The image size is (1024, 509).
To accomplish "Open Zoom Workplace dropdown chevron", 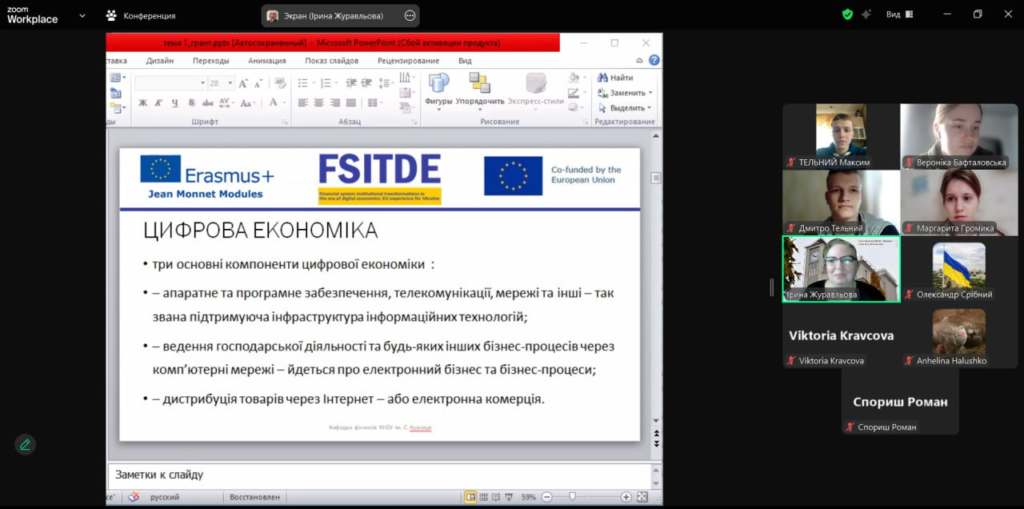I will [x=82, y=16].
